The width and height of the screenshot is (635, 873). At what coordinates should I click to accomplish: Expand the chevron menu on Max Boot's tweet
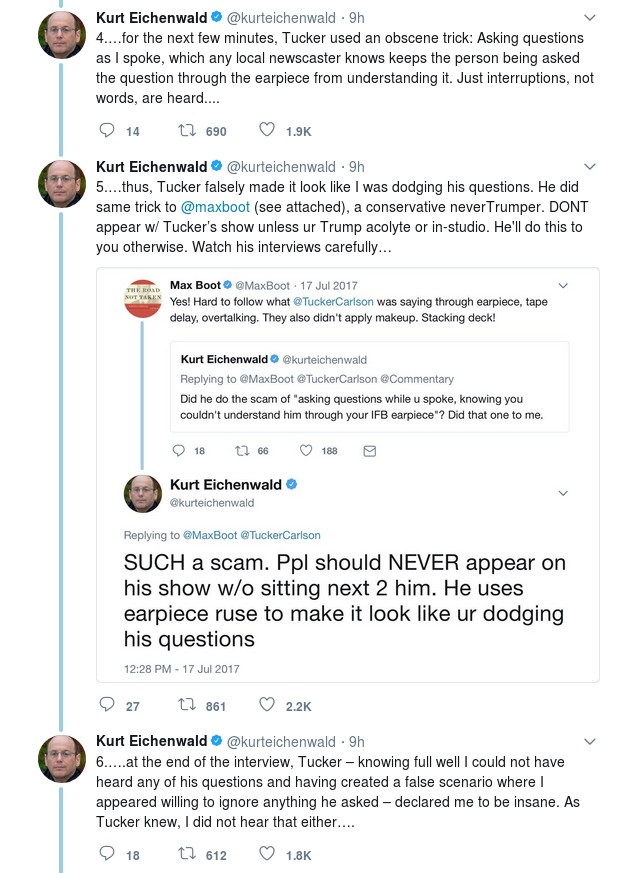(x=563, y=286)
